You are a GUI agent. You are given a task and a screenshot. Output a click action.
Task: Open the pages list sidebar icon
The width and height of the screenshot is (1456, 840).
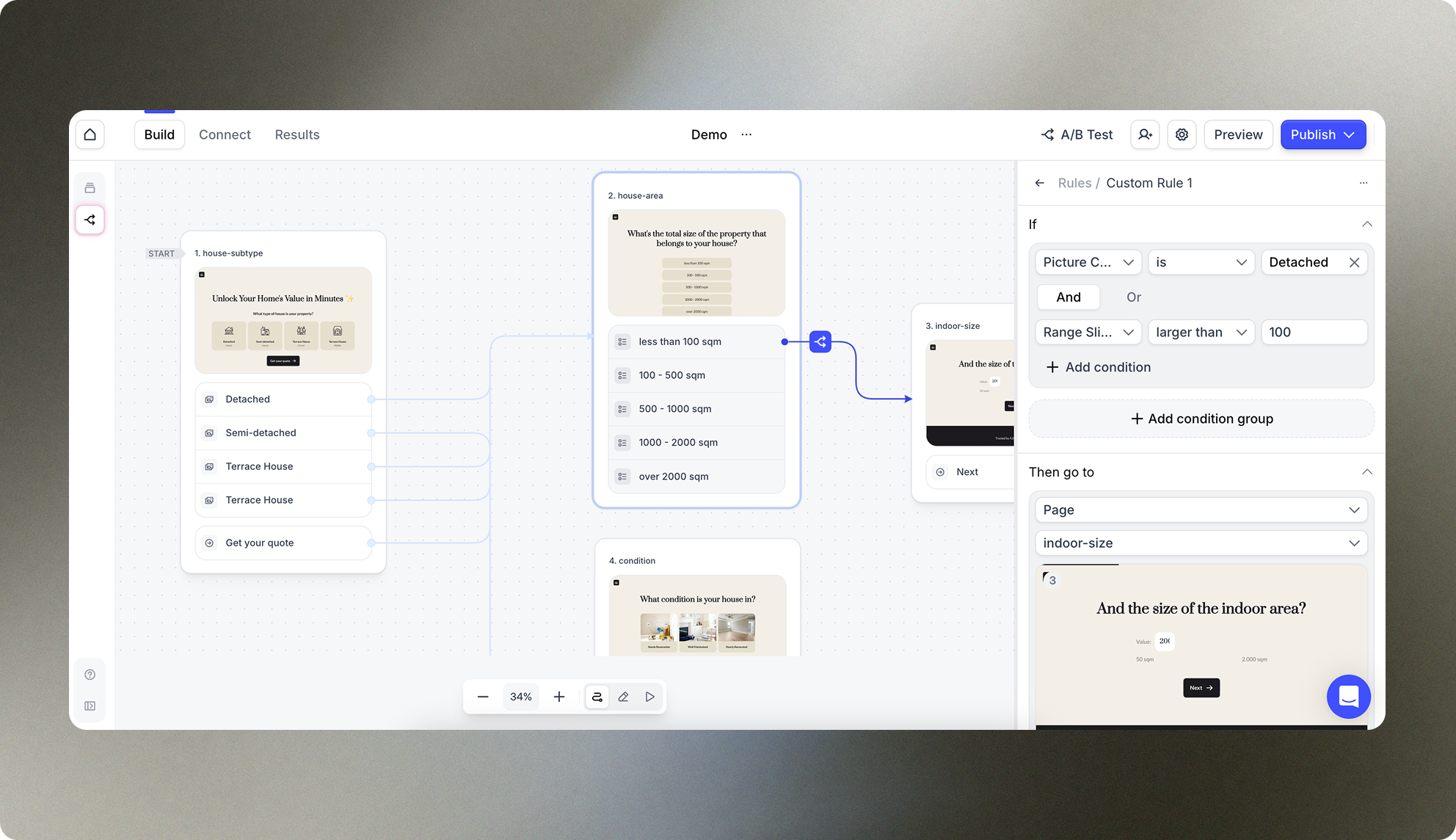[90, 188]
